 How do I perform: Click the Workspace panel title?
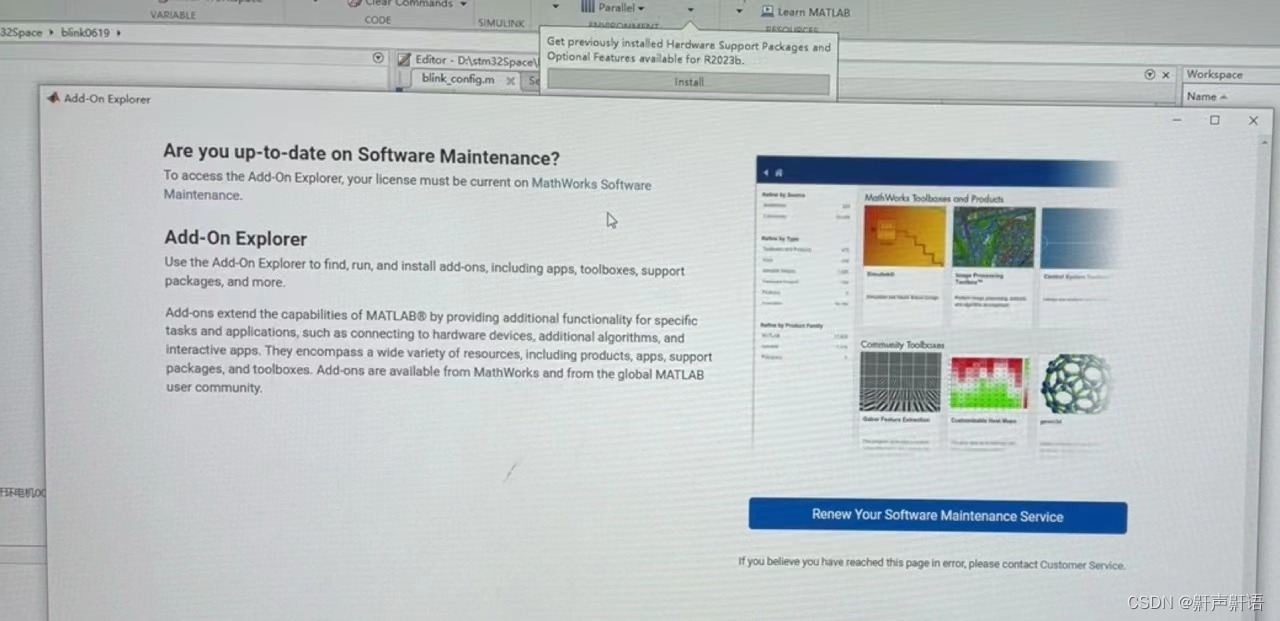(x=1214, y=74)
